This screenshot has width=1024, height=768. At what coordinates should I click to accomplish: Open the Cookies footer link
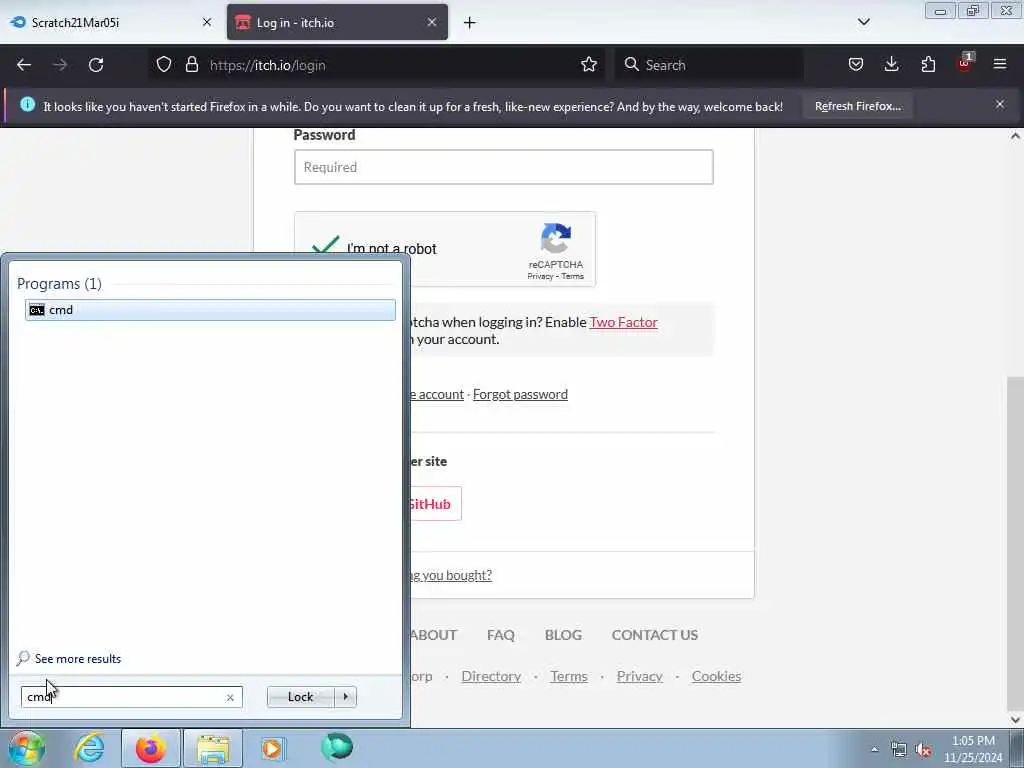(716, 676)
